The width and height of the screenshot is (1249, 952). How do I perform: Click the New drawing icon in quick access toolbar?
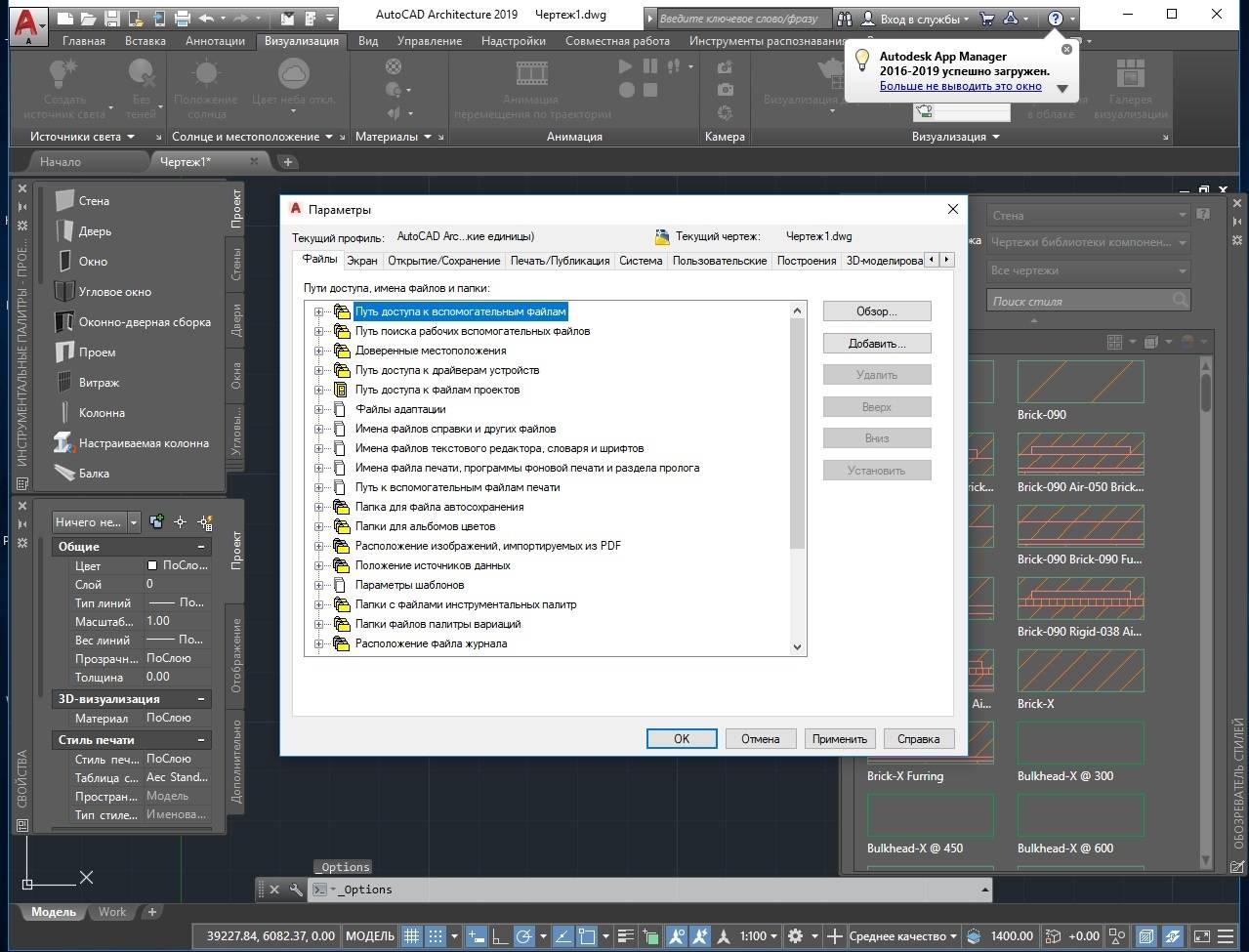pyautogui.click(x=64, y=18)
